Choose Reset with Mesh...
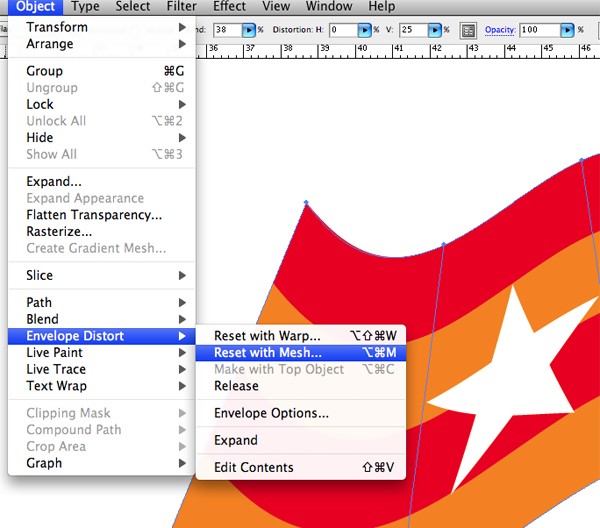 (301, 352)
